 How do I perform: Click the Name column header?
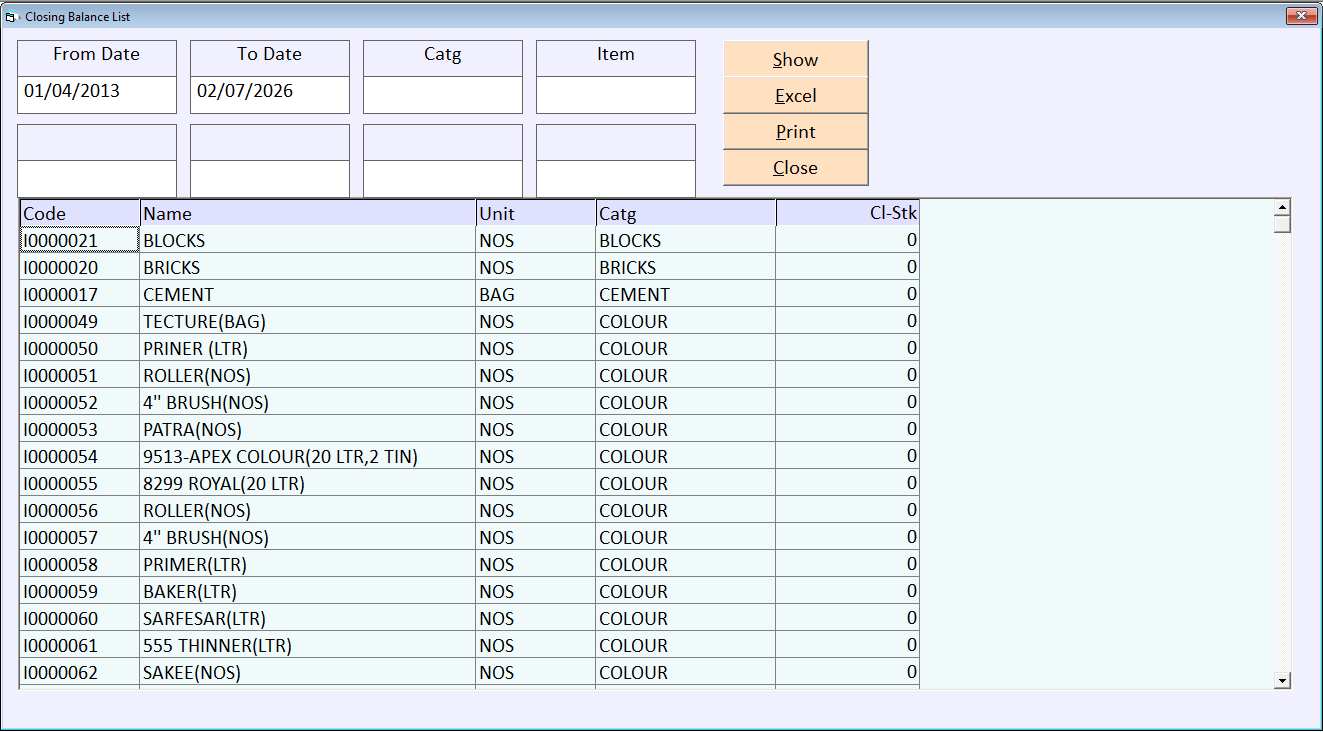[x=308, y=213]
